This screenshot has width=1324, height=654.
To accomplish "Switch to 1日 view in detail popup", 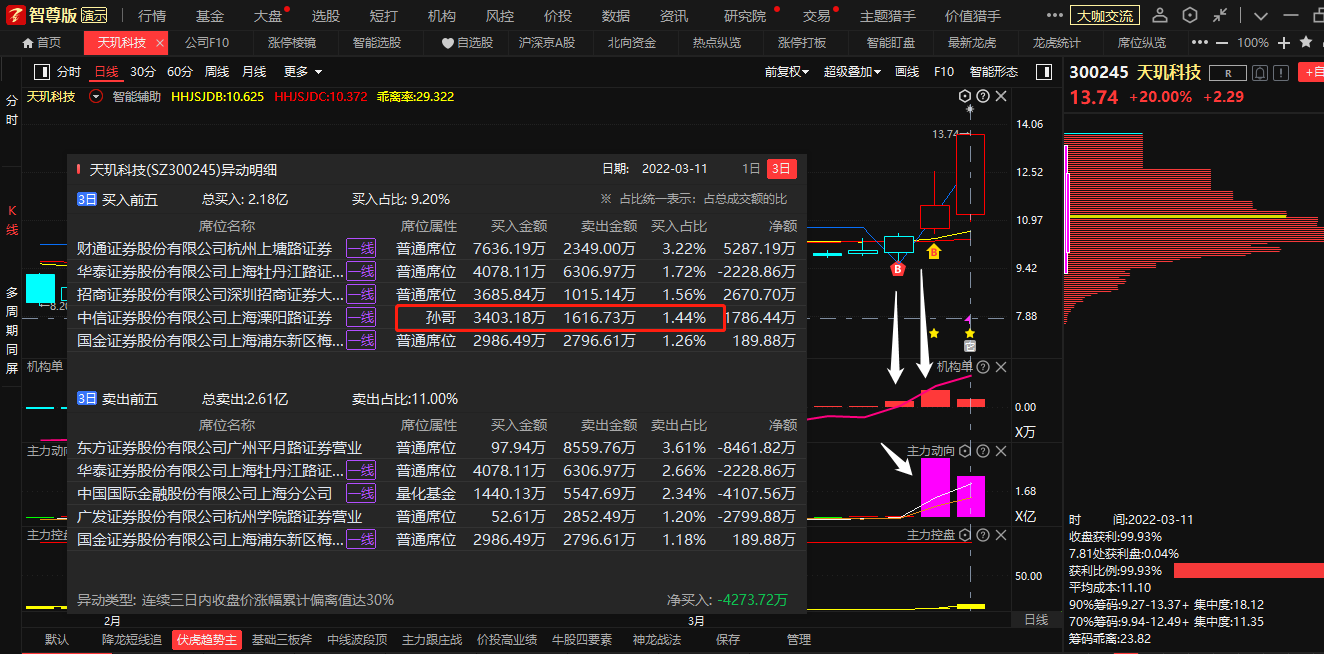I will point(752,169).
